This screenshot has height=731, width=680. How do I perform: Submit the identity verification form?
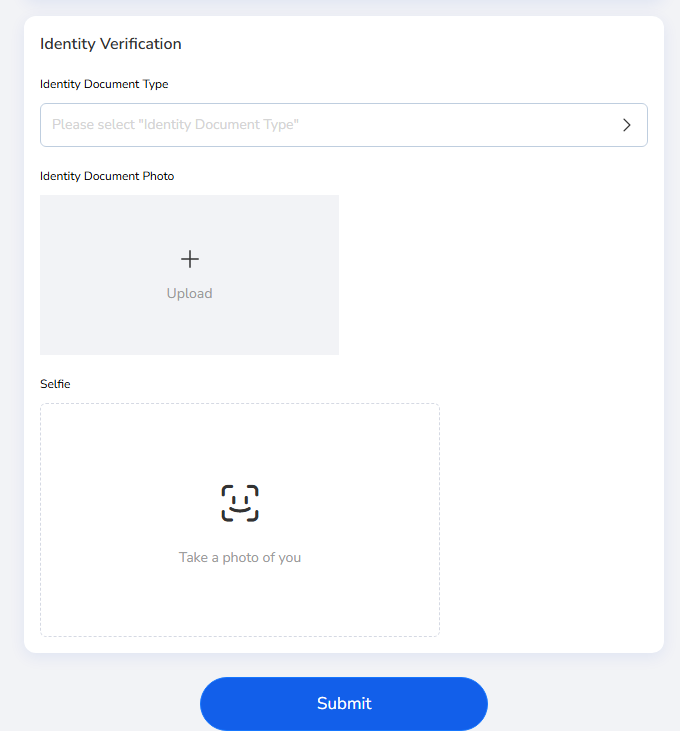[343, 703]
